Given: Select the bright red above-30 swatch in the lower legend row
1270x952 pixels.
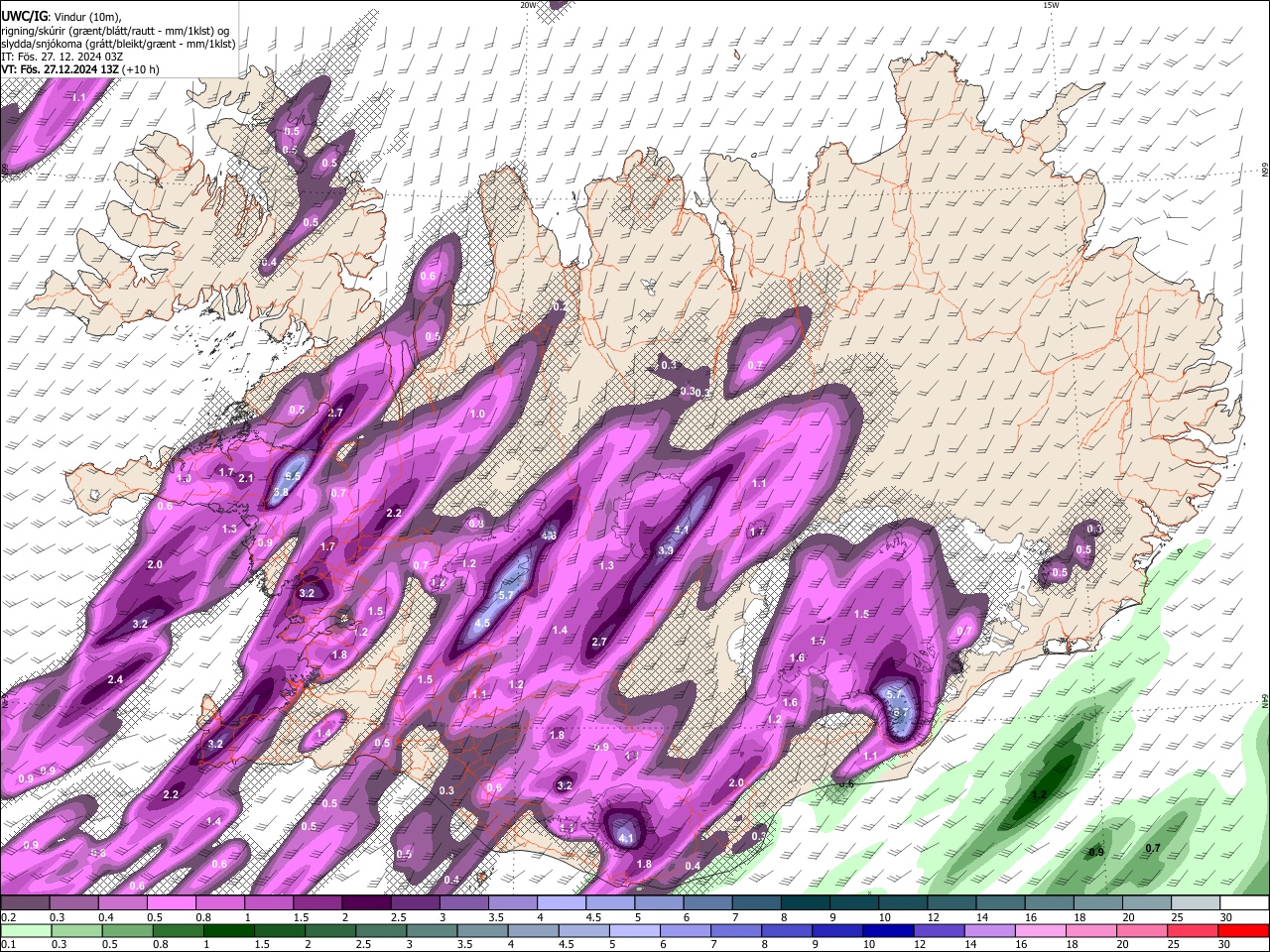Looking at the screenshot, I should (x=1242, y=930).
